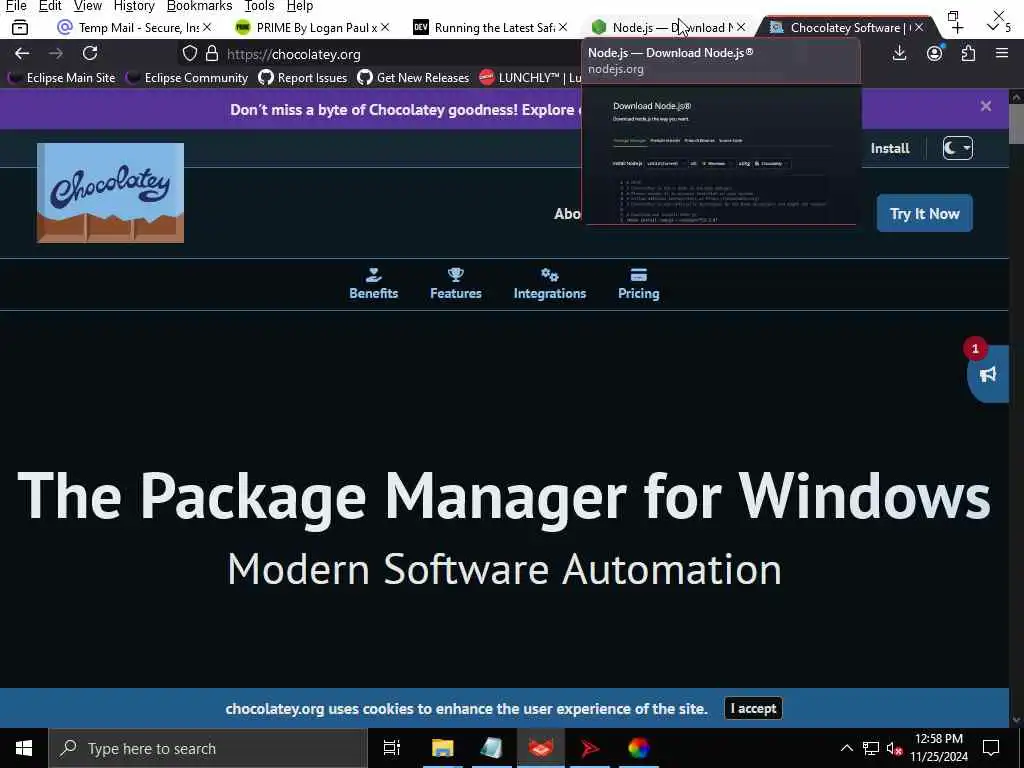Open the Windows notification center

[x=991, y=748]
